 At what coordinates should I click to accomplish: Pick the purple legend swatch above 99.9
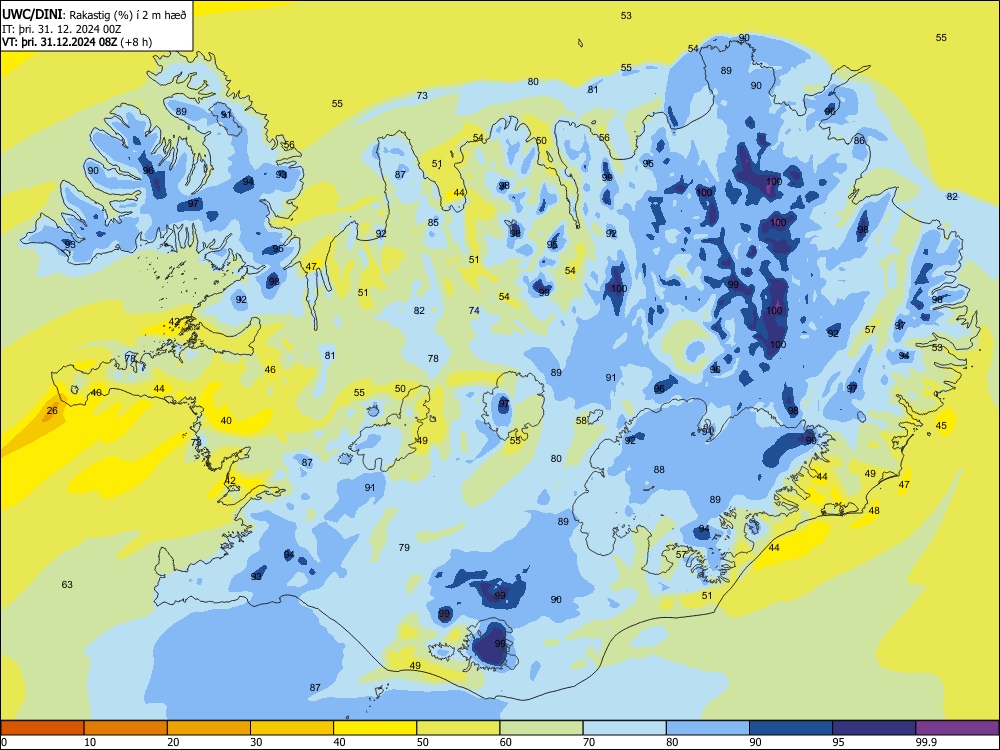tap(957, 728)
